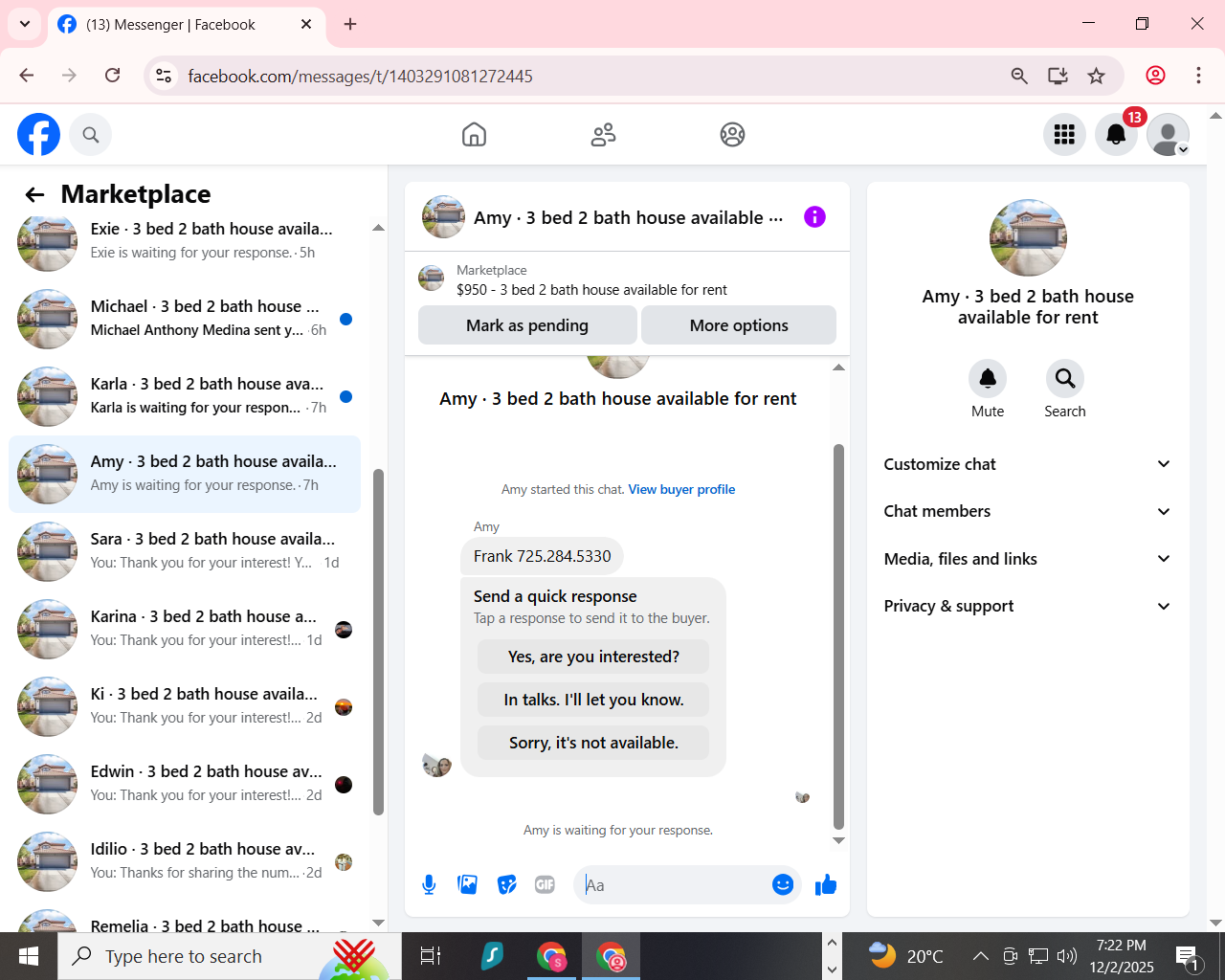Click the back arrow beside Marketplace
Screen dimensions: 1225x980
coord(35,195)
